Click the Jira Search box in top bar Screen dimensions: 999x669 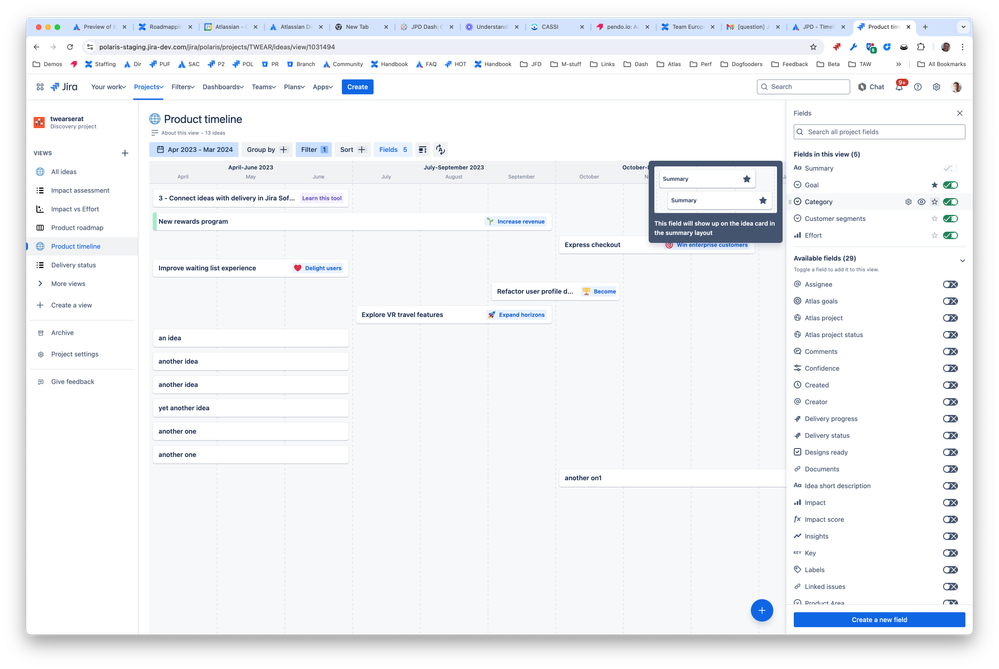tap(803, 87)
